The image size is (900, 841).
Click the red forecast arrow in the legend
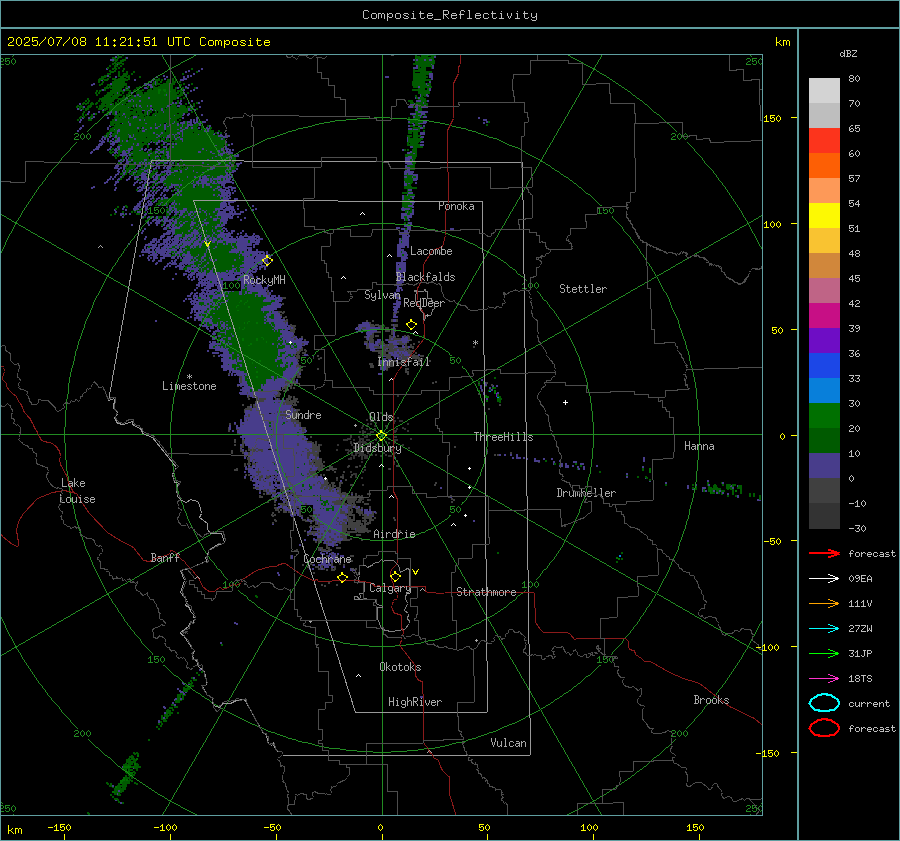(x=824, y=553)
